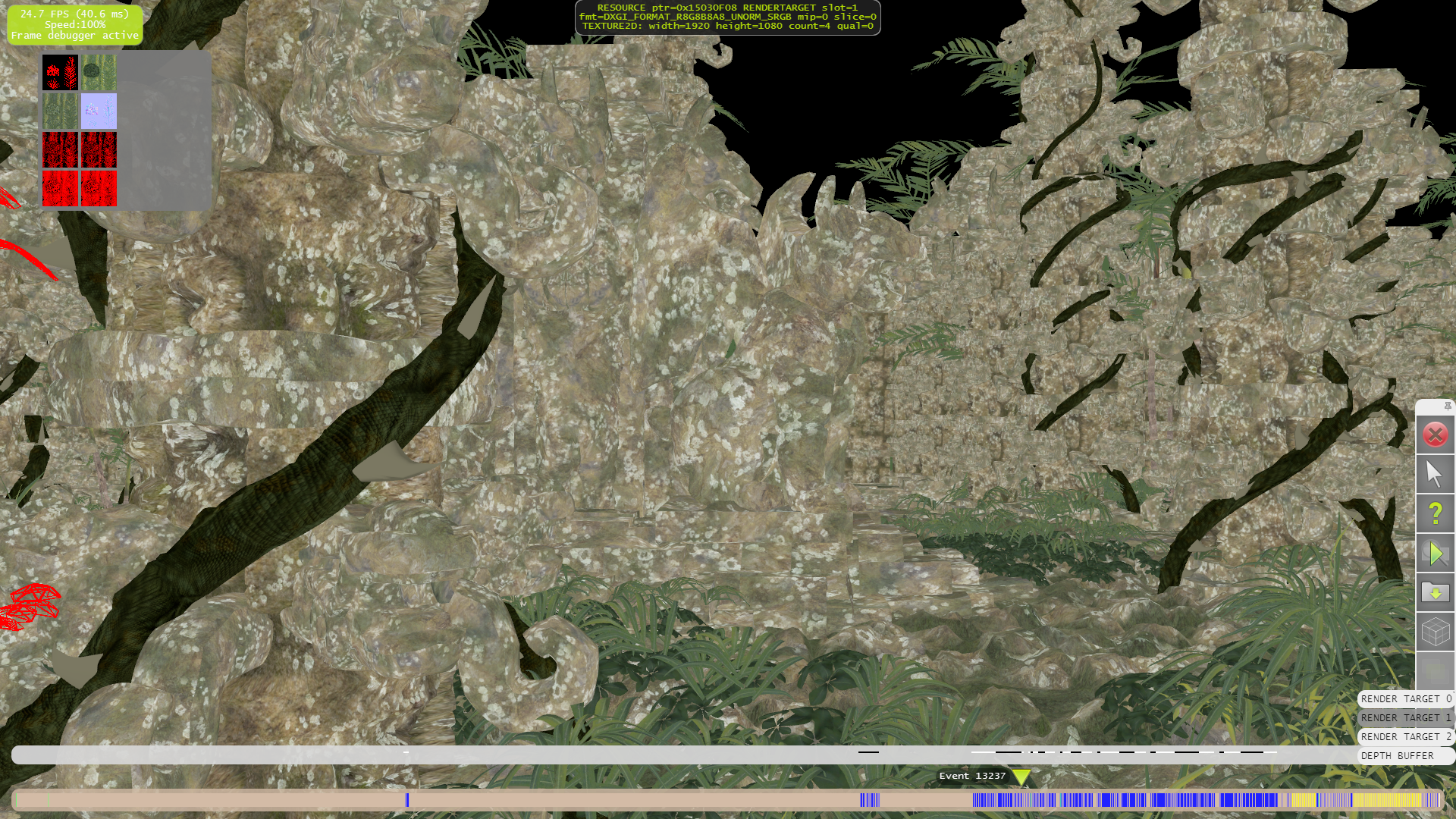Select the green leaf texture beside black thumbnail
Viewport: 1456px width, 819px height.
click(99, 73)
